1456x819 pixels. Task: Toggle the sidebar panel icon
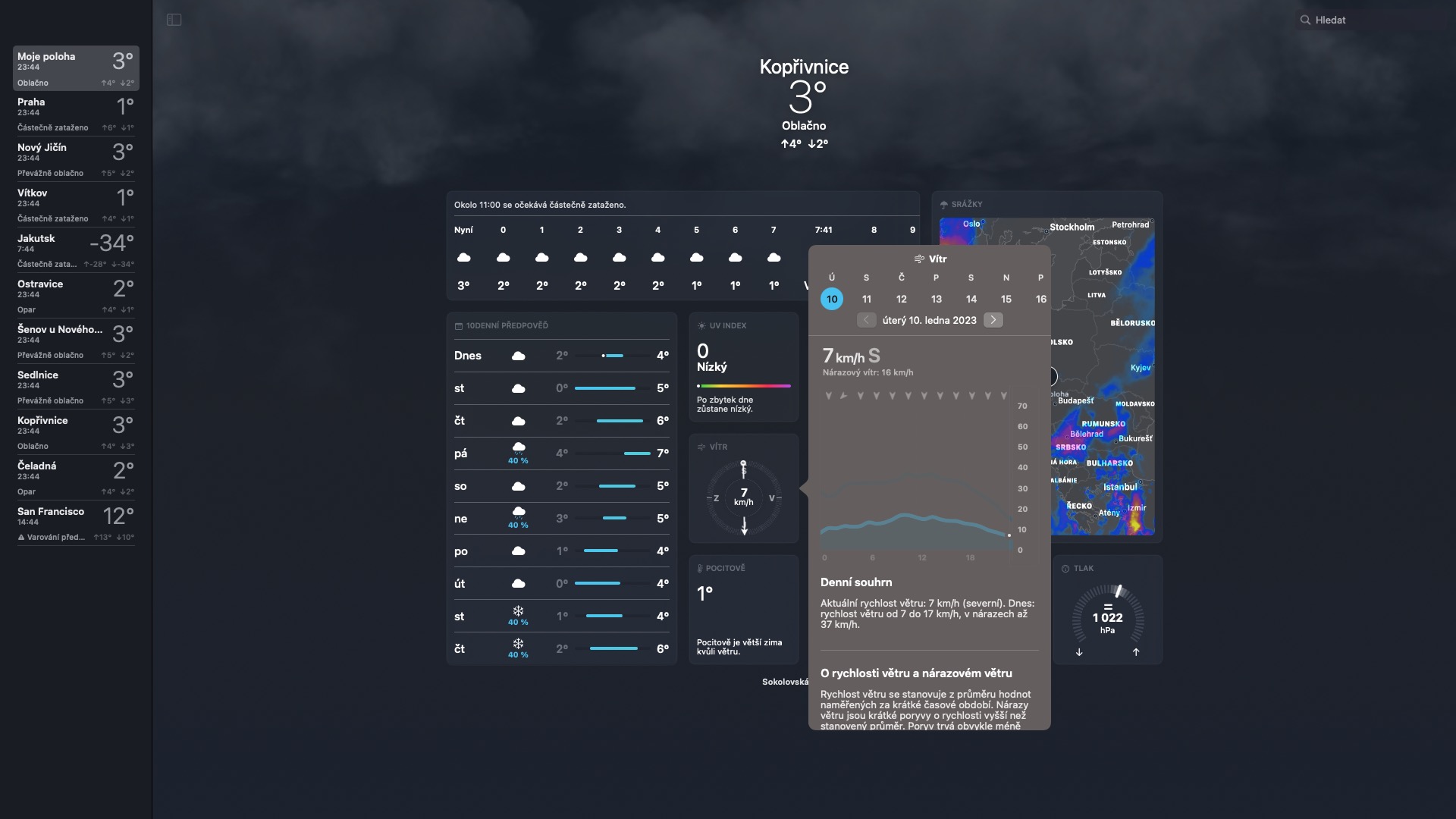[x=174, y=20]
